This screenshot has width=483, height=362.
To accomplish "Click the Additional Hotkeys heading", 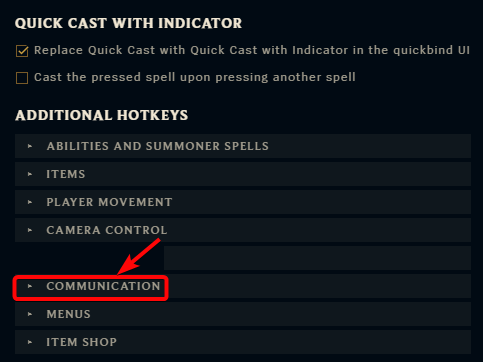I will (102, 115).
